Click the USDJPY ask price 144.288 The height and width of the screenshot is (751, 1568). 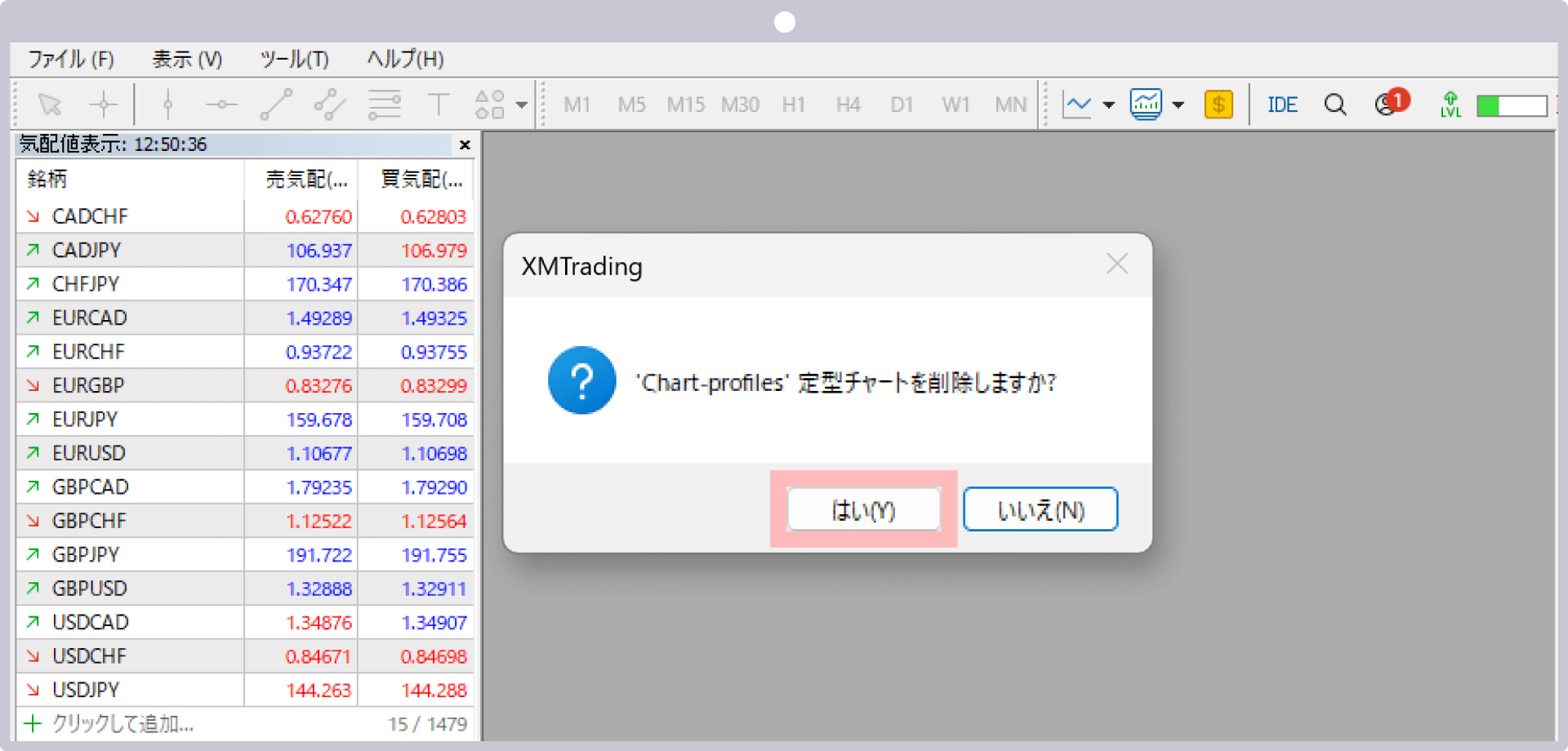434,691
